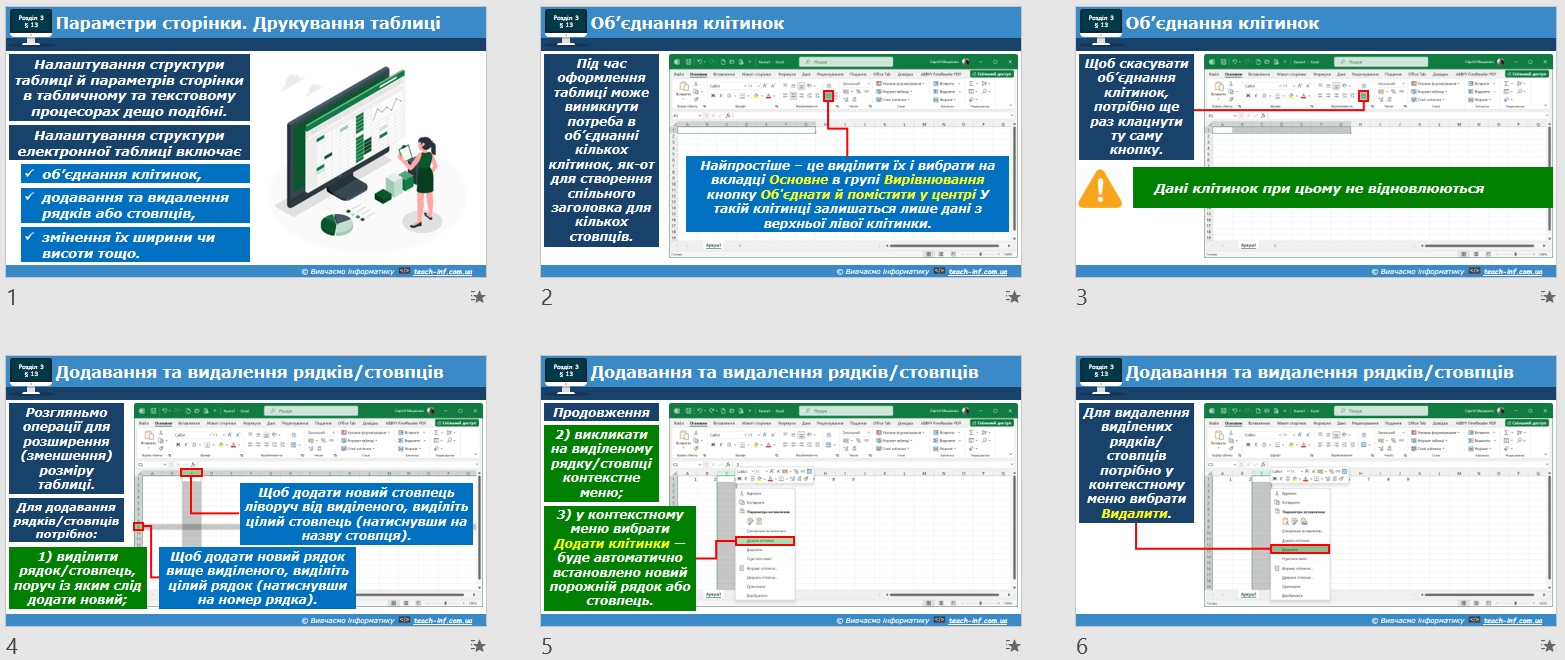Select slide 6 showing 'Видалити' context menu
The image size is (1565, 660).
pyautogui.click(x=1316, y=491)
